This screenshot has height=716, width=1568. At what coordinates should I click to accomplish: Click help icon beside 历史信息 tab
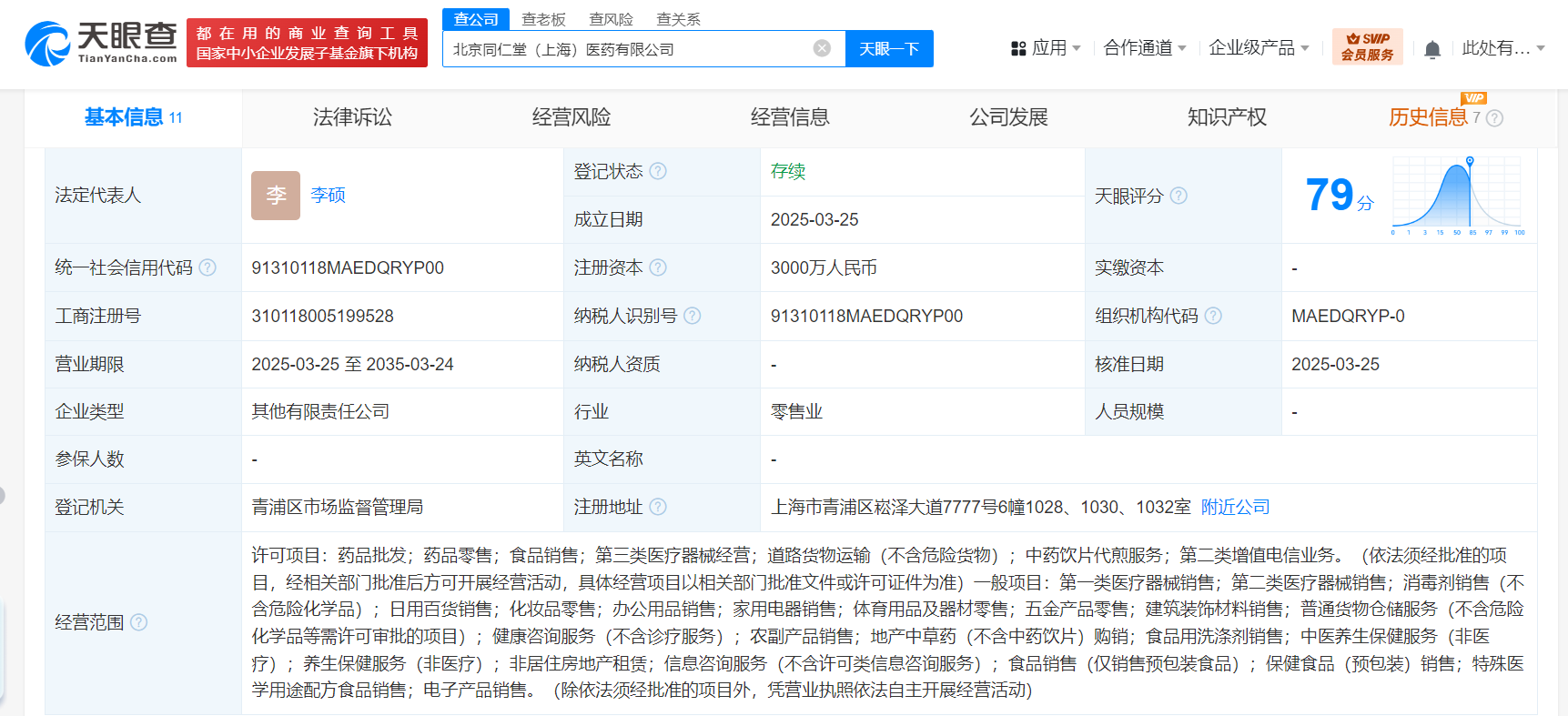pos(1494,118)
